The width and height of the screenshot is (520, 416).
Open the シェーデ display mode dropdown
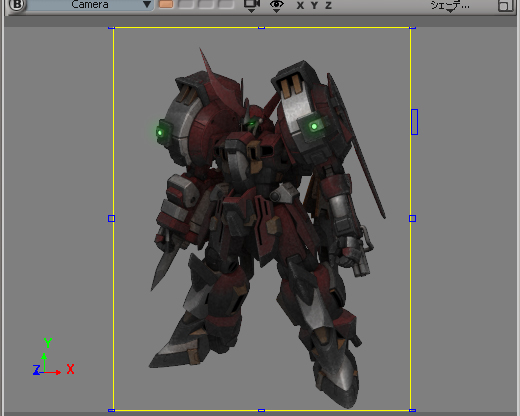coord(450,6)
